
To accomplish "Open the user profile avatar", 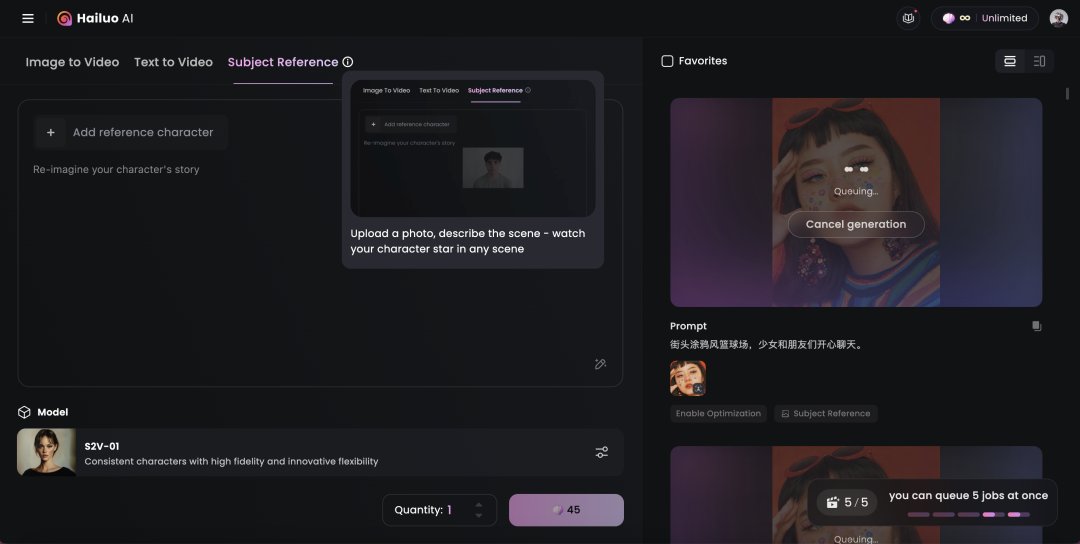I will coord(1059,19).
